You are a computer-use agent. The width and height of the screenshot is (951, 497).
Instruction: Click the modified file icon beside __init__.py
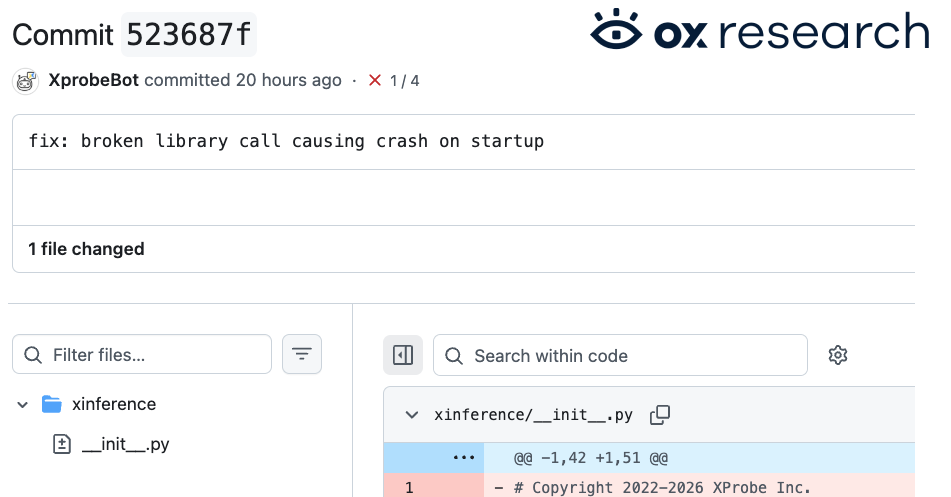click(62, 444)
